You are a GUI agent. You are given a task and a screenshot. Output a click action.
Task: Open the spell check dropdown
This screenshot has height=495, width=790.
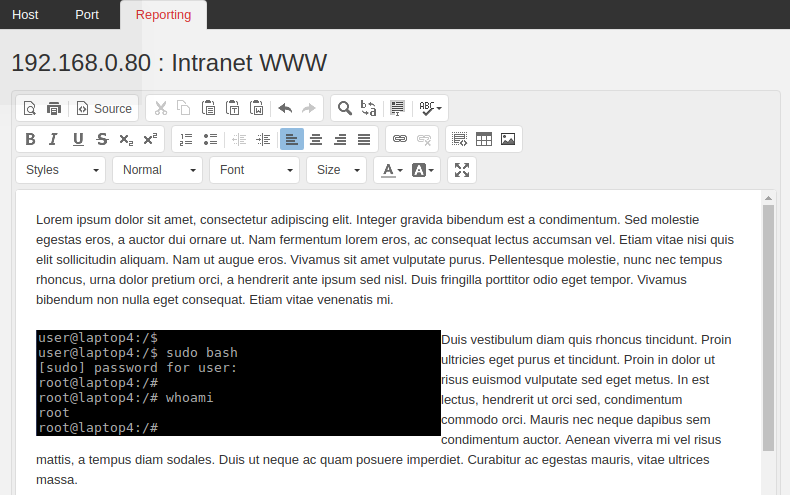tap(430, 108)
